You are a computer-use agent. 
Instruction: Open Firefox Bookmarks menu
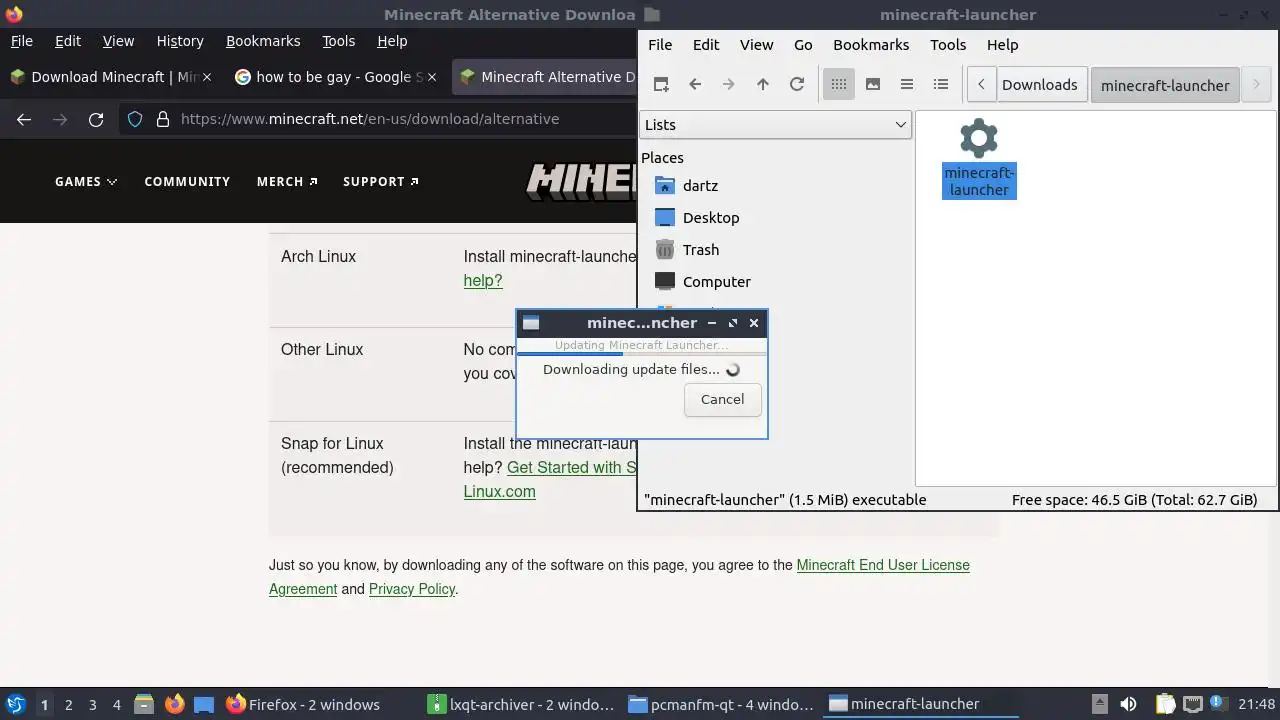pyautogui.click(x=263, y=41)
